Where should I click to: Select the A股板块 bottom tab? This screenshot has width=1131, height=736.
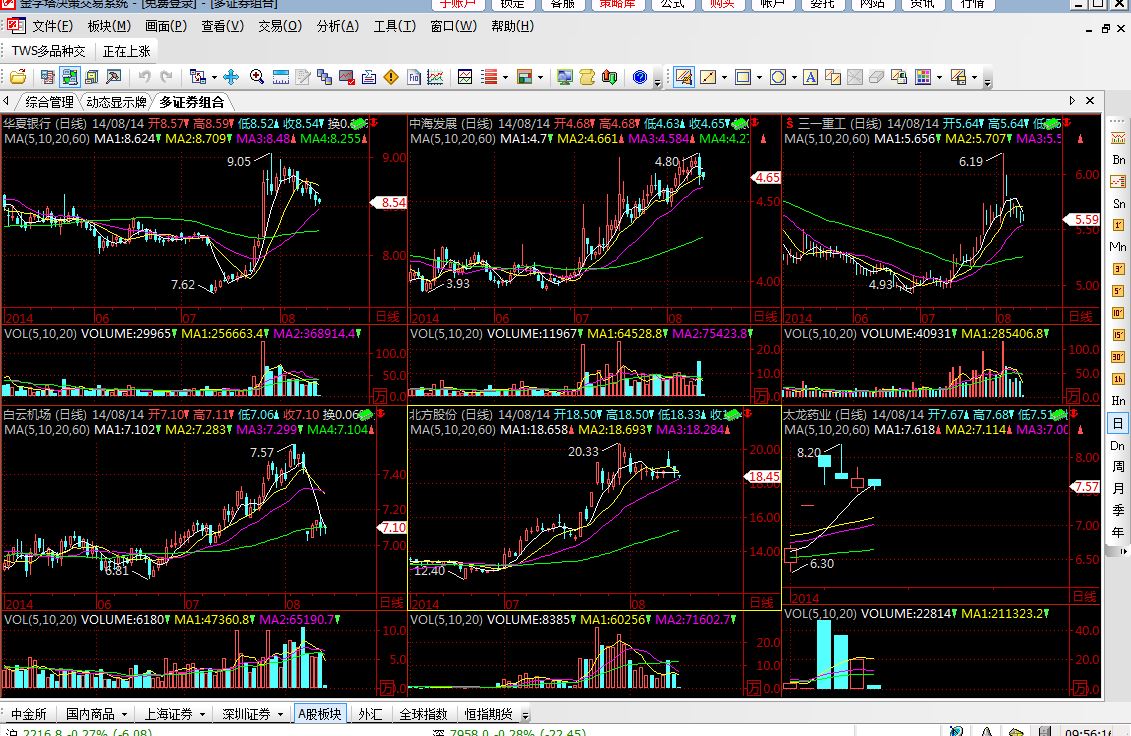320,714
